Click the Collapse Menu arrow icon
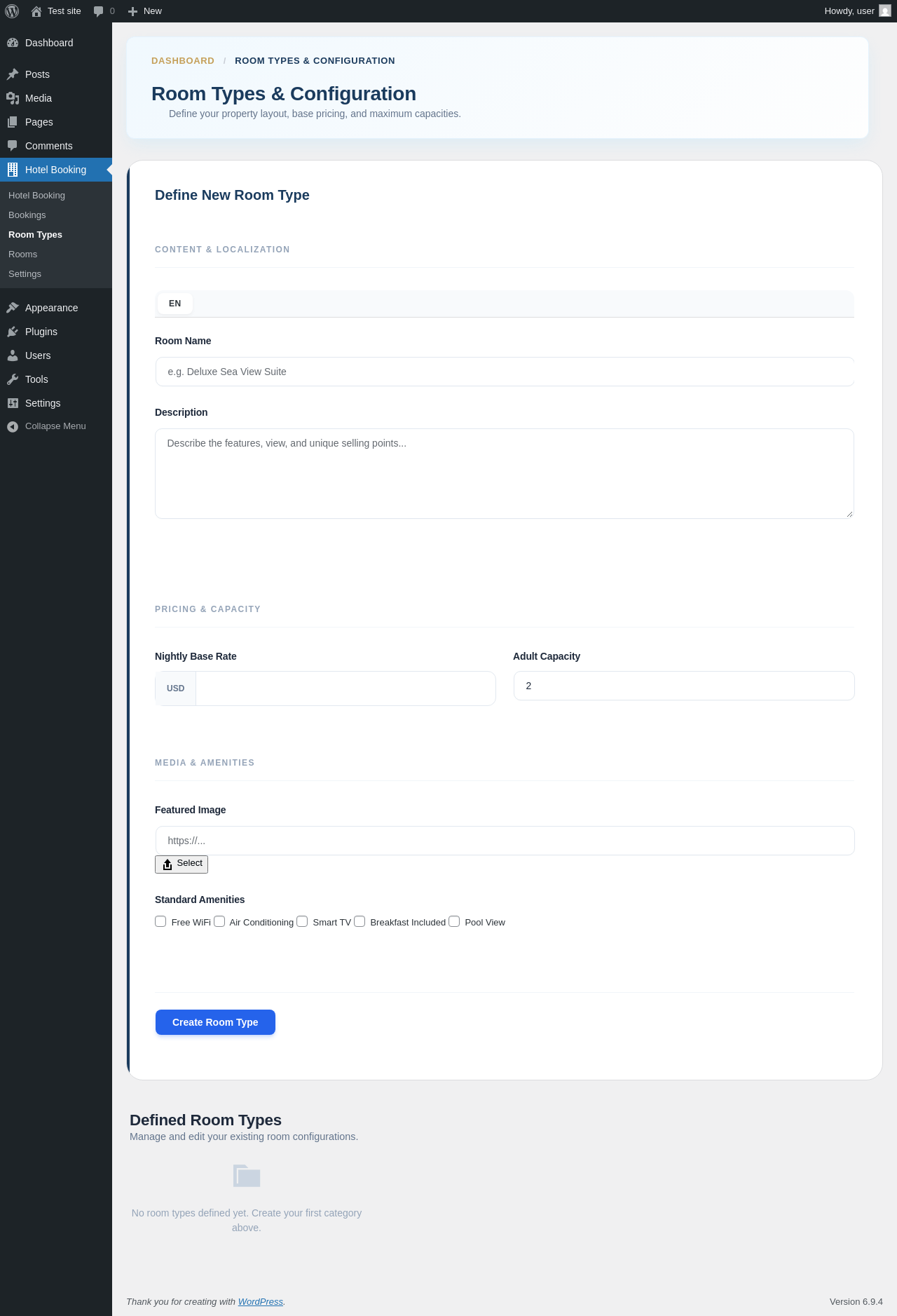Image resolution: width=897 pixels, height=1316 pixels. pos(13,426)
